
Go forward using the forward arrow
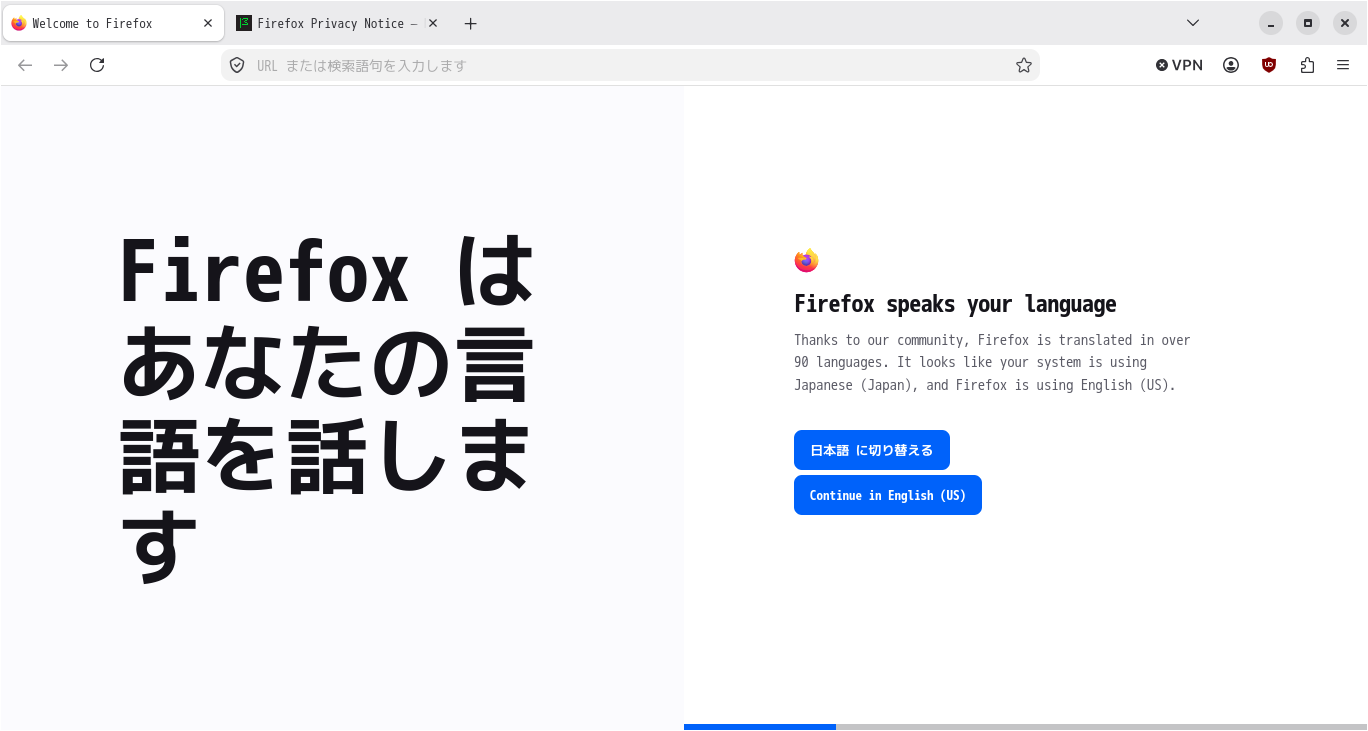(61, 65)
